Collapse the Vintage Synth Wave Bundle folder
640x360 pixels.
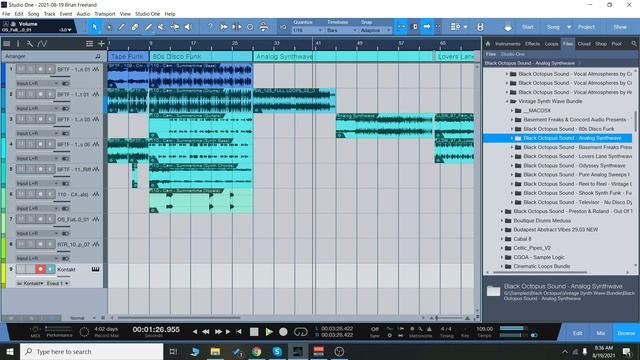(507, 101)
